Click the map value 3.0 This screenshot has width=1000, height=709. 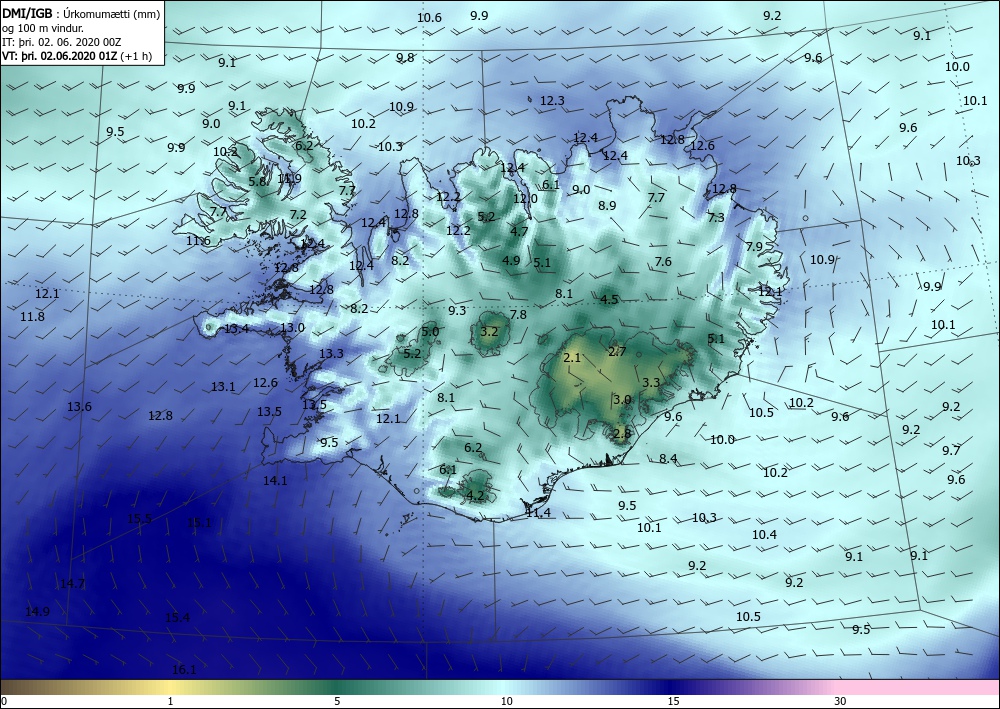(622, 400)
